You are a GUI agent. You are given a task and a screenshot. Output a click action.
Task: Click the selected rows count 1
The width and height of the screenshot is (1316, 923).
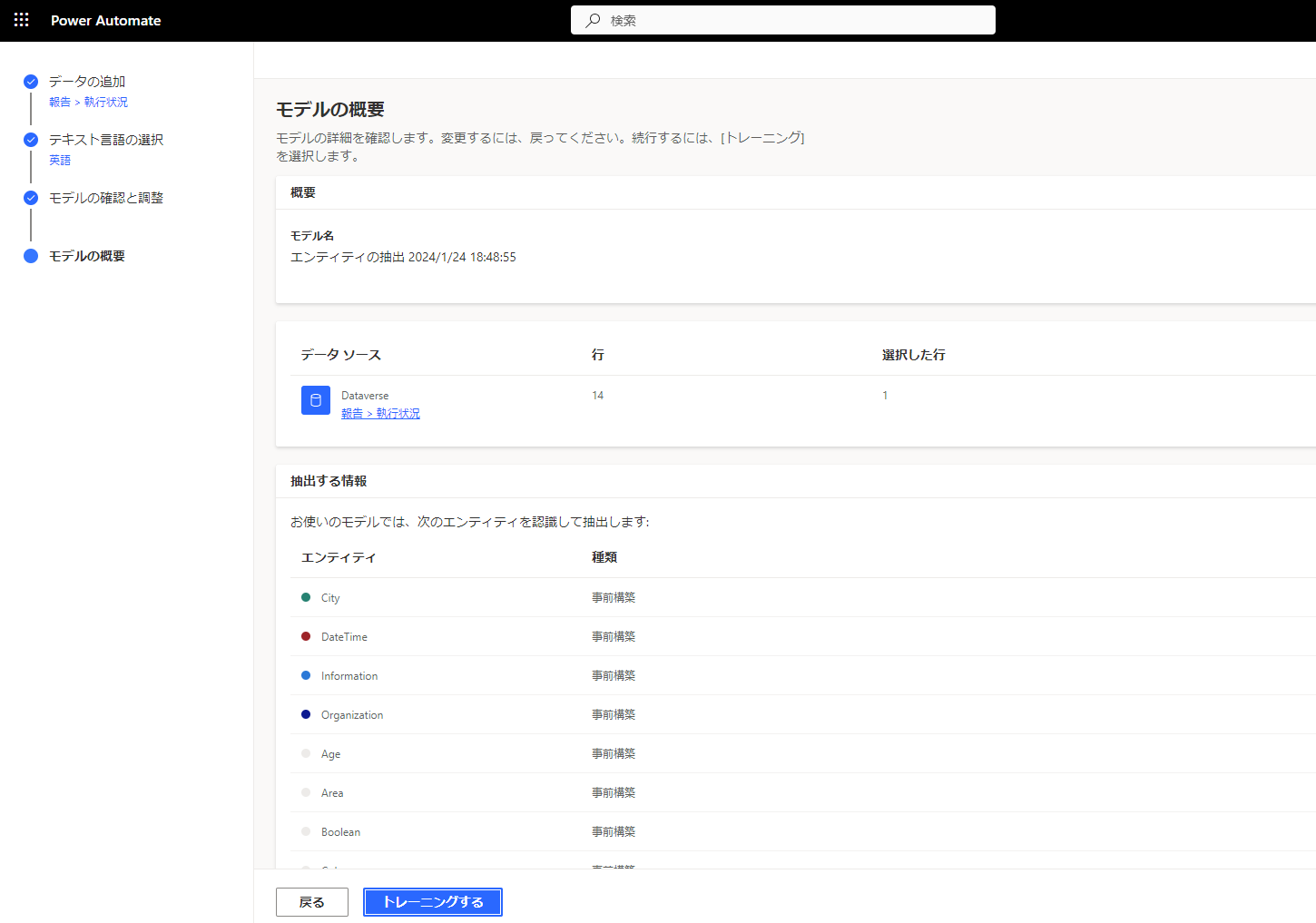[885, 396]
